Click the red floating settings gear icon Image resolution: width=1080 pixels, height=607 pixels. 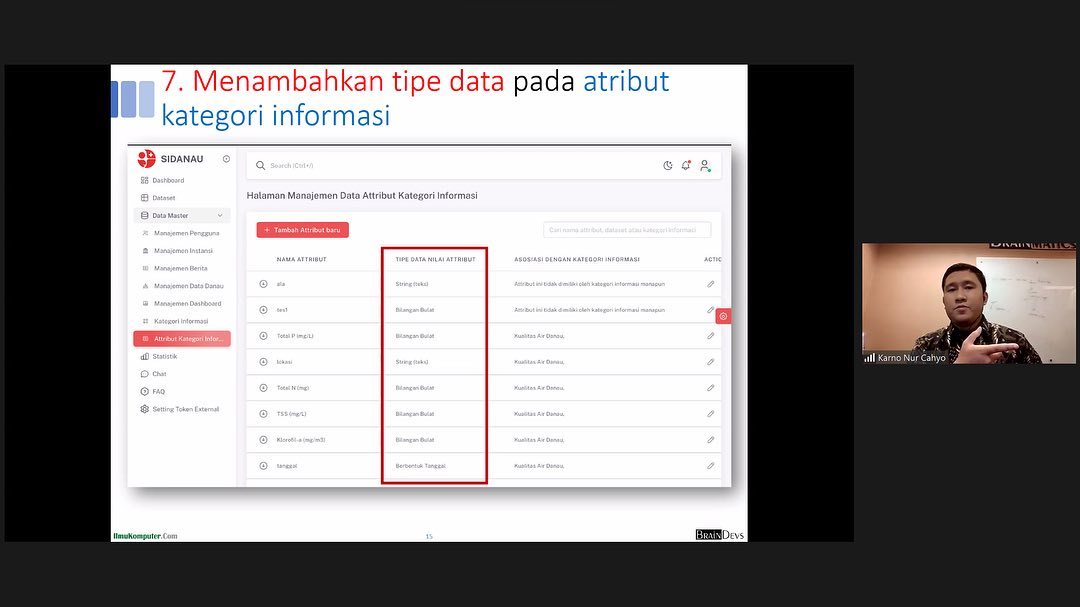point(723,316)
